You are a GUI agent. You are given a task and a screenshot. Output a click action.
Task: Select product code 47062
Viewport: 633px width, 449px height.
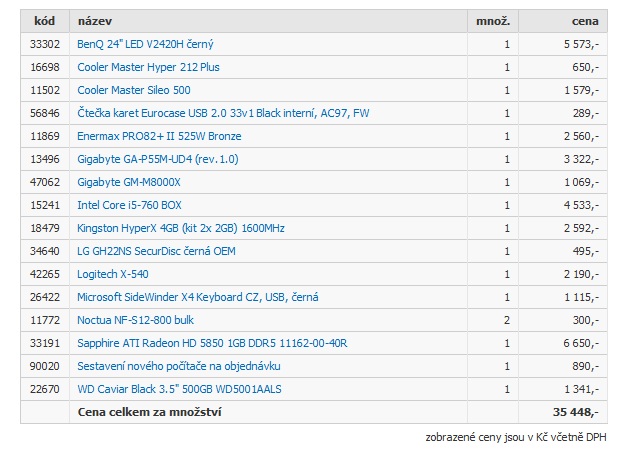45,182
